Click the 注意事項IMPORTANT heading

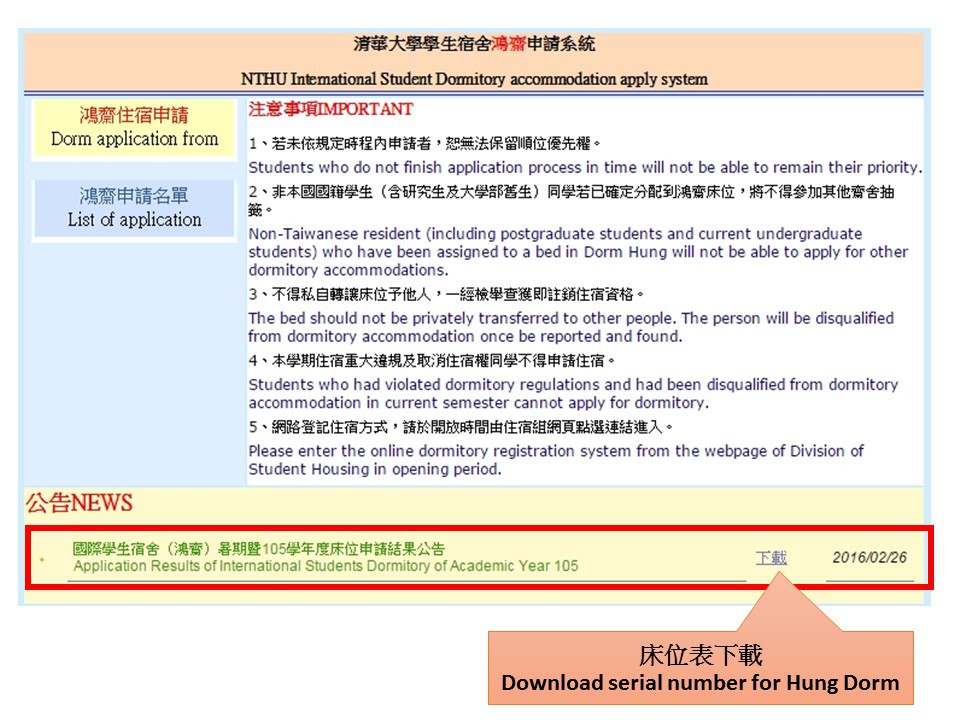click(331, 110)
